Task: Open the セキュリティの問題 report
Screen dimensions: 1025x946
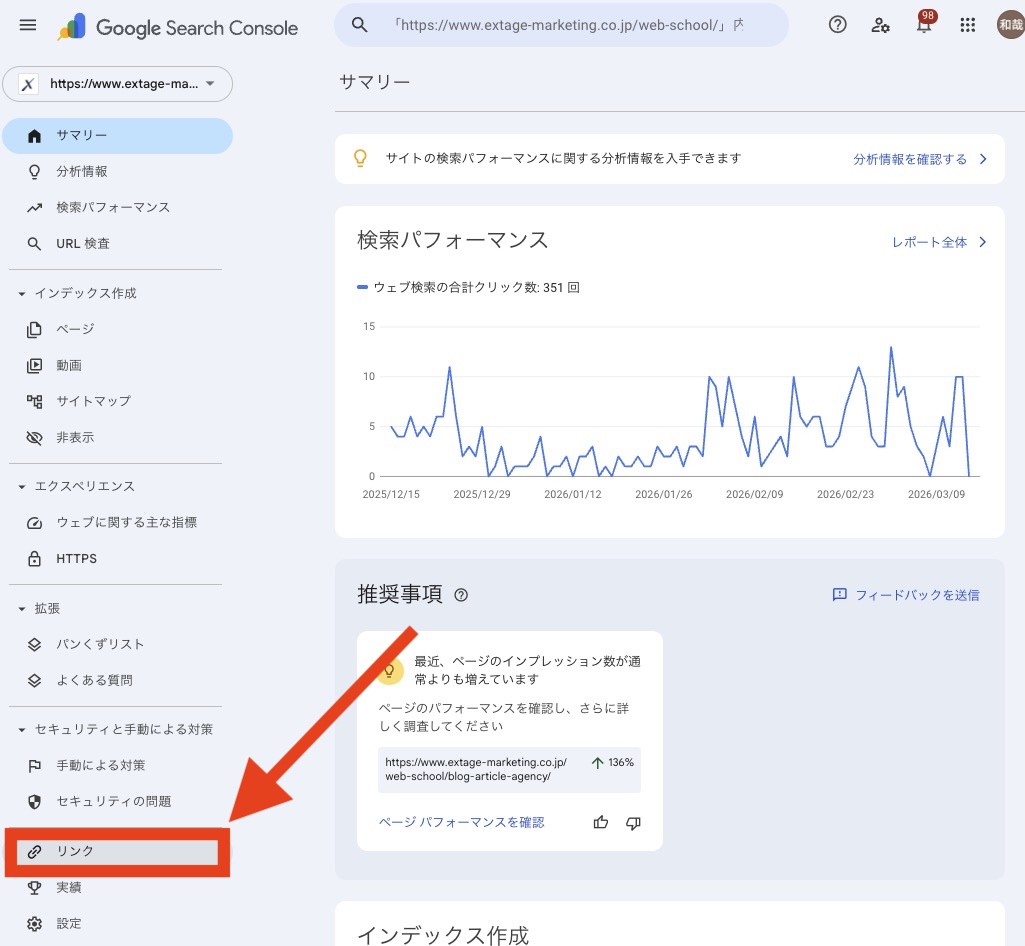Action: (x=113, y=801)
